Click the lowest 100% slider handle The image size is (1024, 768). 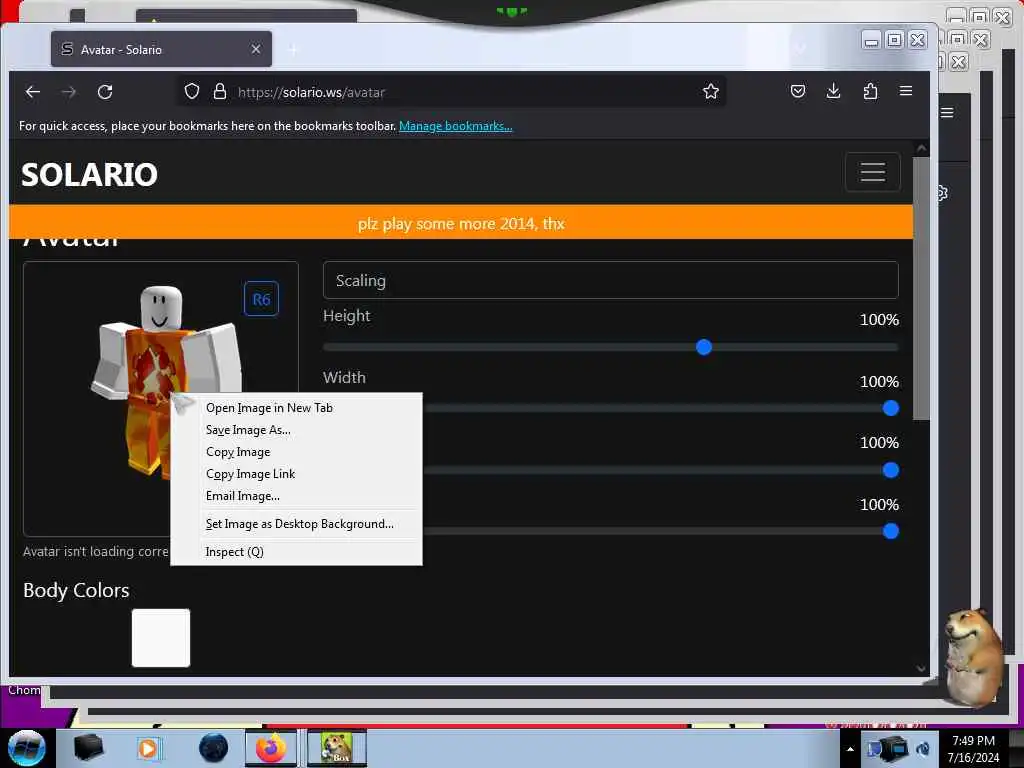click(891, 532)
